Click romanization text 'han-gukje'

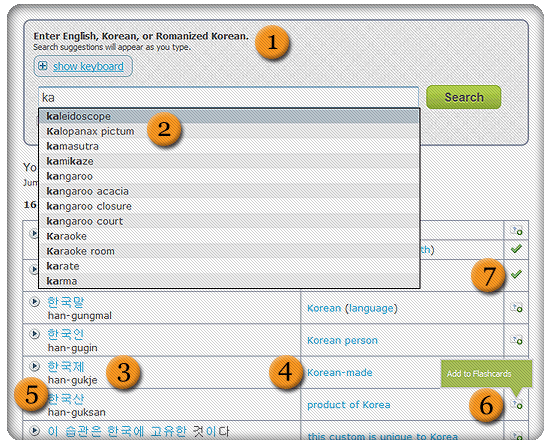pyautogui.click(x=72, y=380)
